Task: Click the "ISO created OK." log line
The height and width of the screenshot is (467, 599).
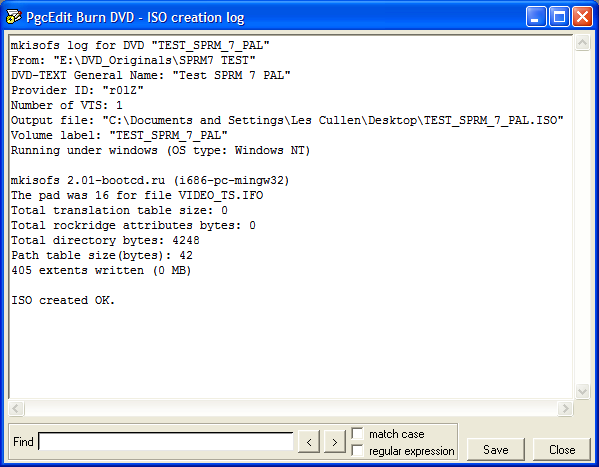Action: pos(63,300)
